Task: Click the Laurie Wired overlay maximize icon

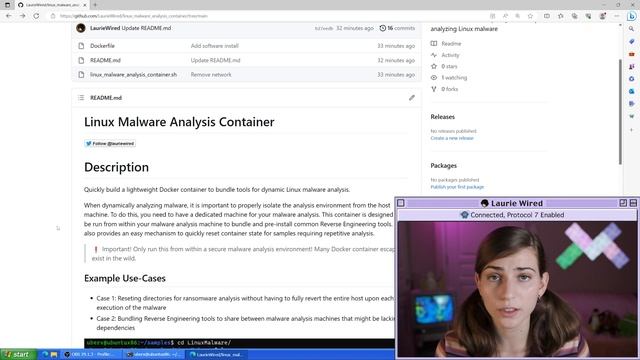Action: coord(623,203)
